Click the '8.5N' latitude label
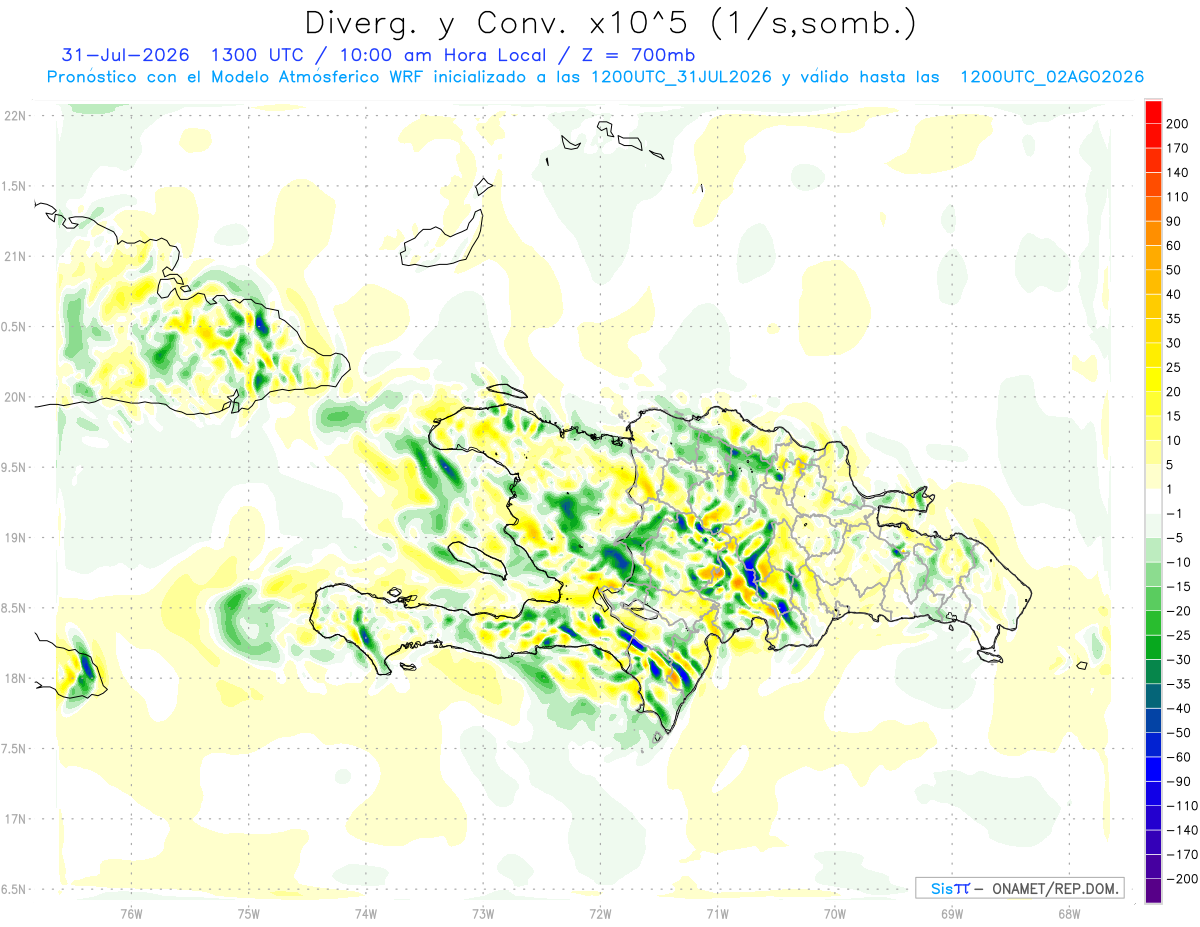Viewport: 1200px width, 927px height. pos(14,608)
